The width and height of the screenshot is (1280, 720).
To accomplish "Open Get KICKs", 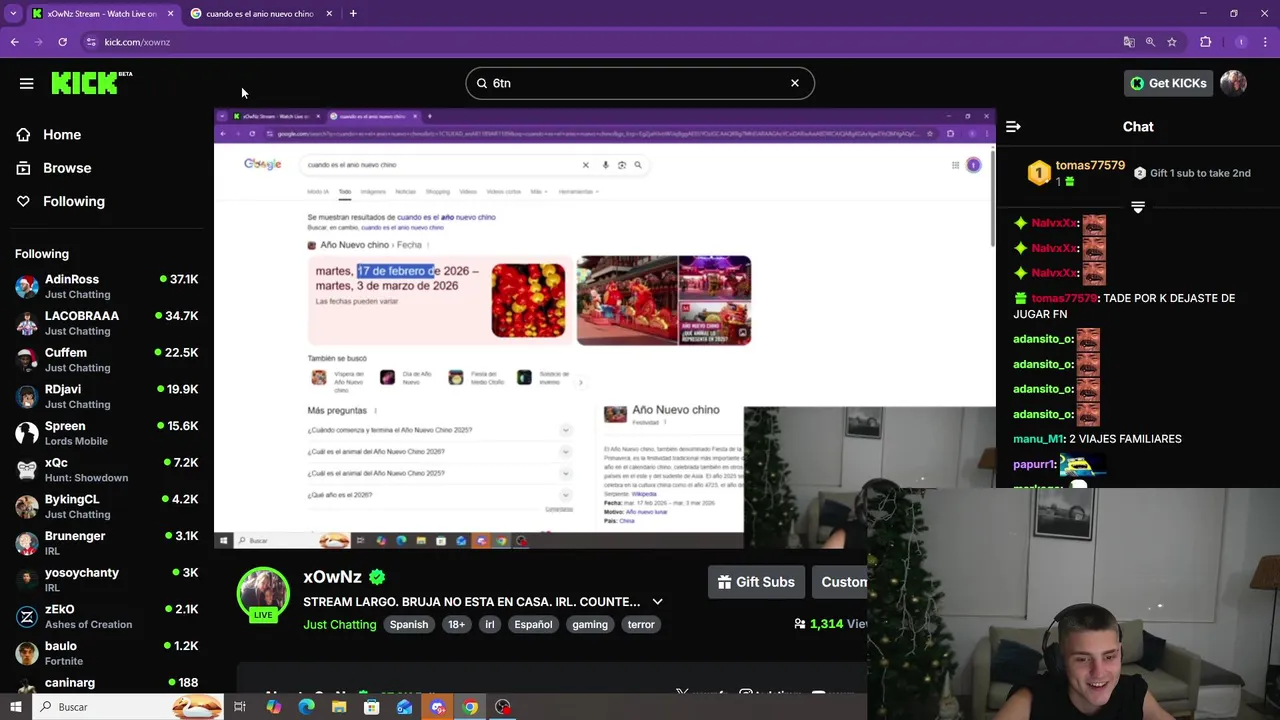I will click(x=1168, y=83).
